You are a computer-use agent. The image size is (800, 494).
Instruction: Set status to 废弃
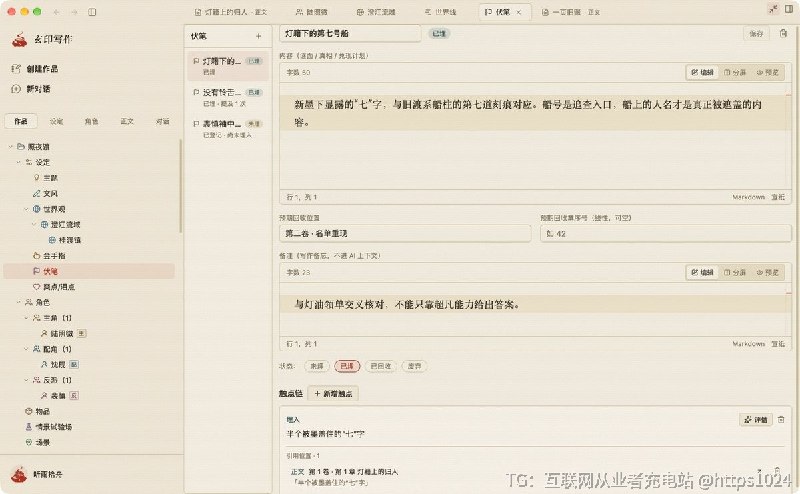click(x=414, y=366)
